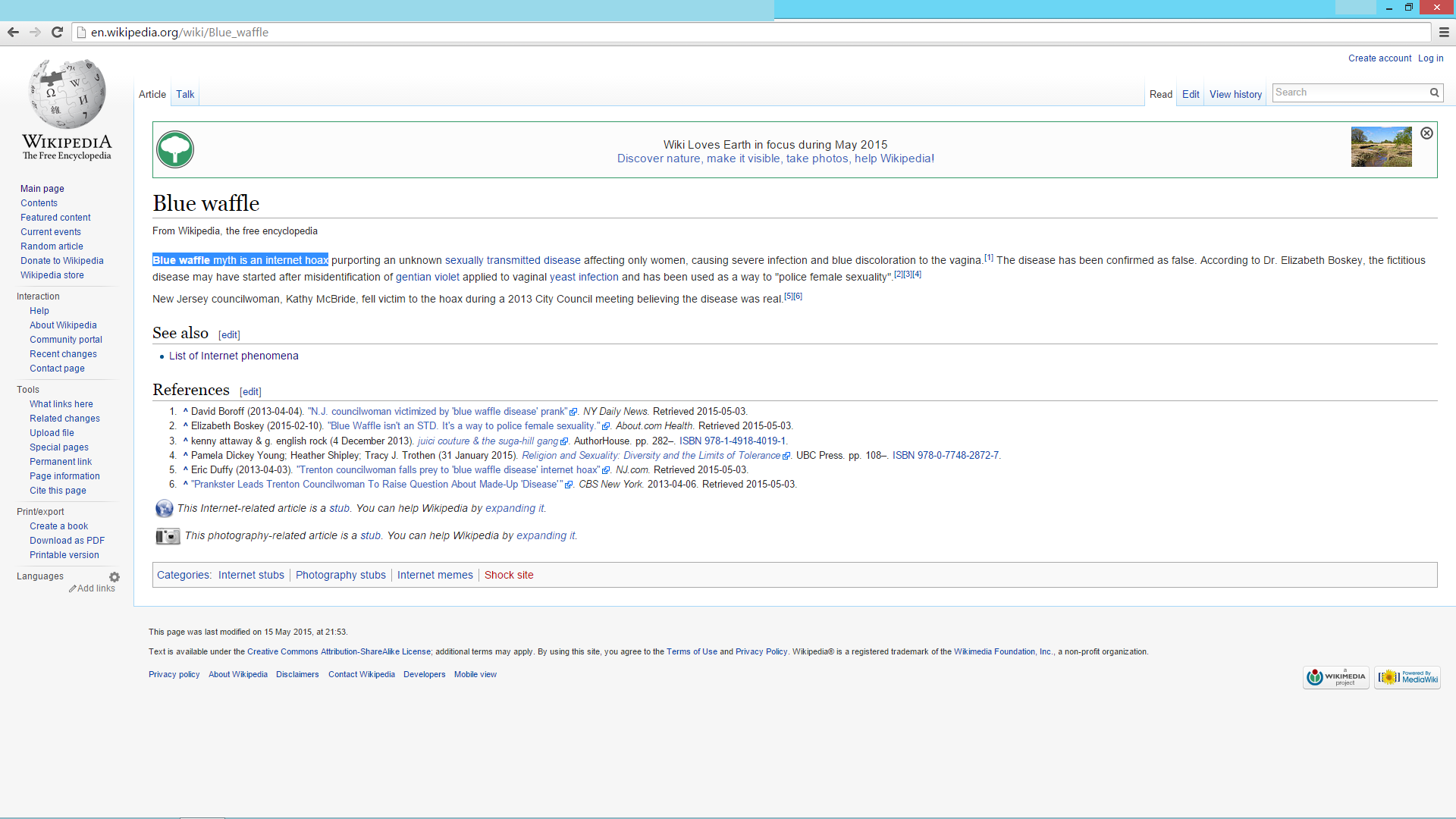The image size is (1456, 819).
Task: Edit the References section
Action: (x=250, y=392)
